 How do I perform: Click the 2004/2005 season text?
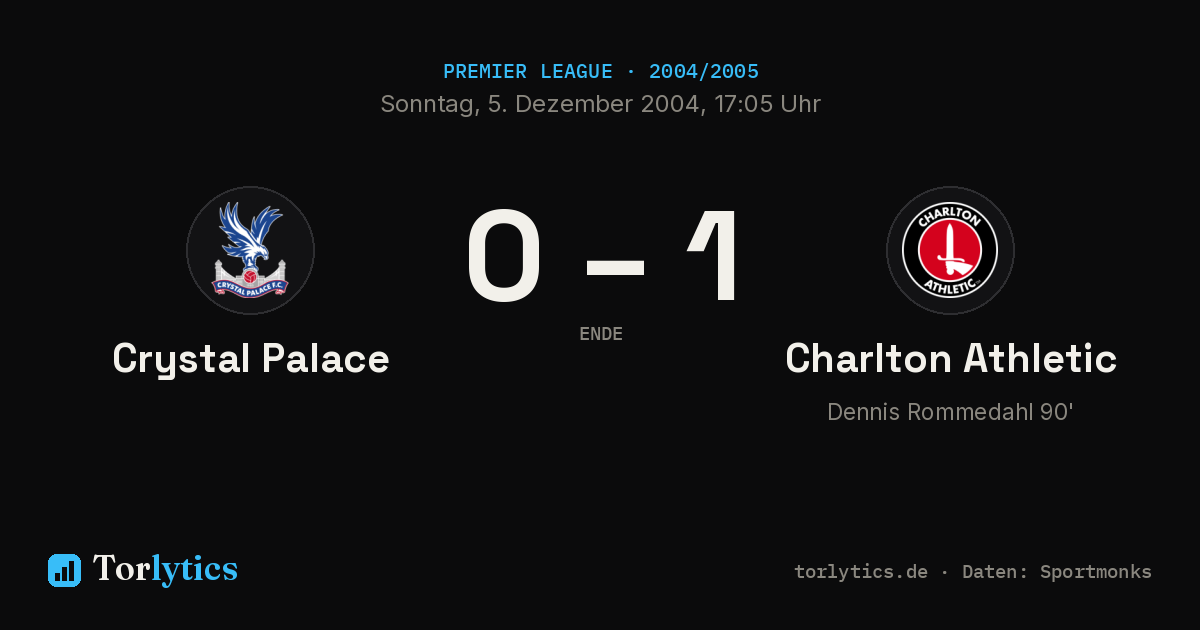[x=704, y=72]
